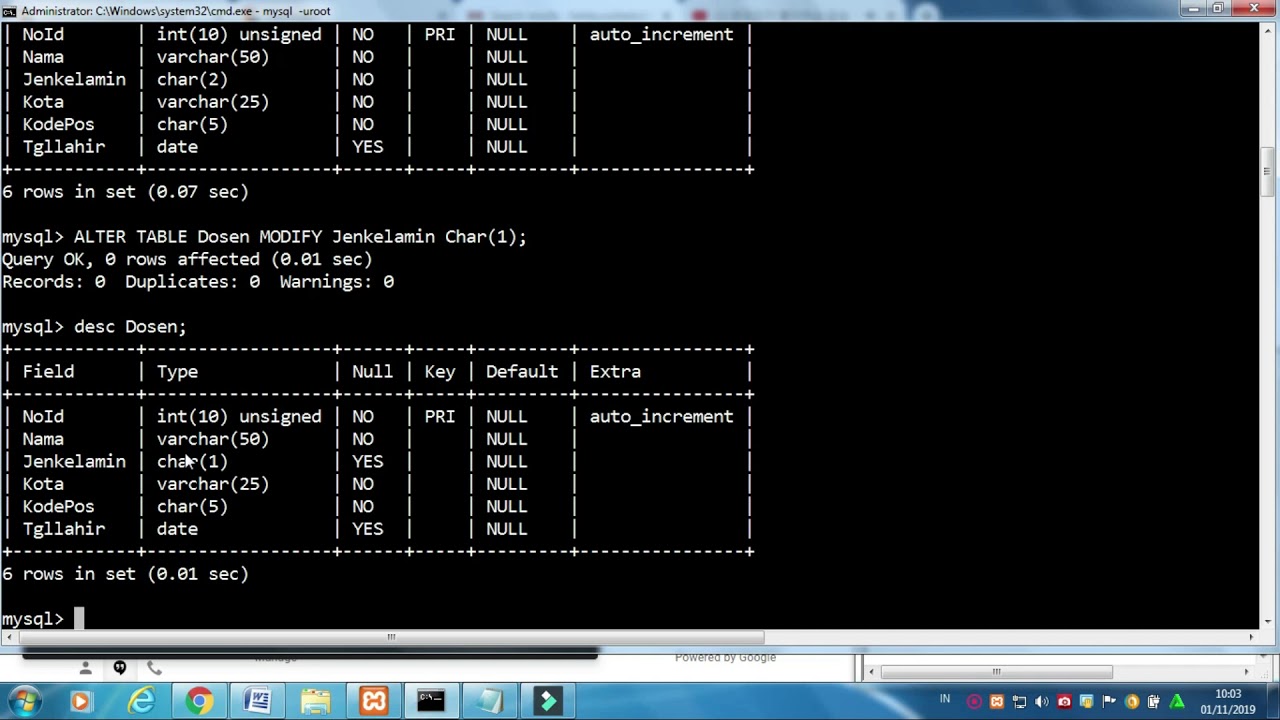Viewport: 1280px width, 720px height.
Task: Click the Hangouts chat bubble icon in background window
Action: [x=119, y=667]
